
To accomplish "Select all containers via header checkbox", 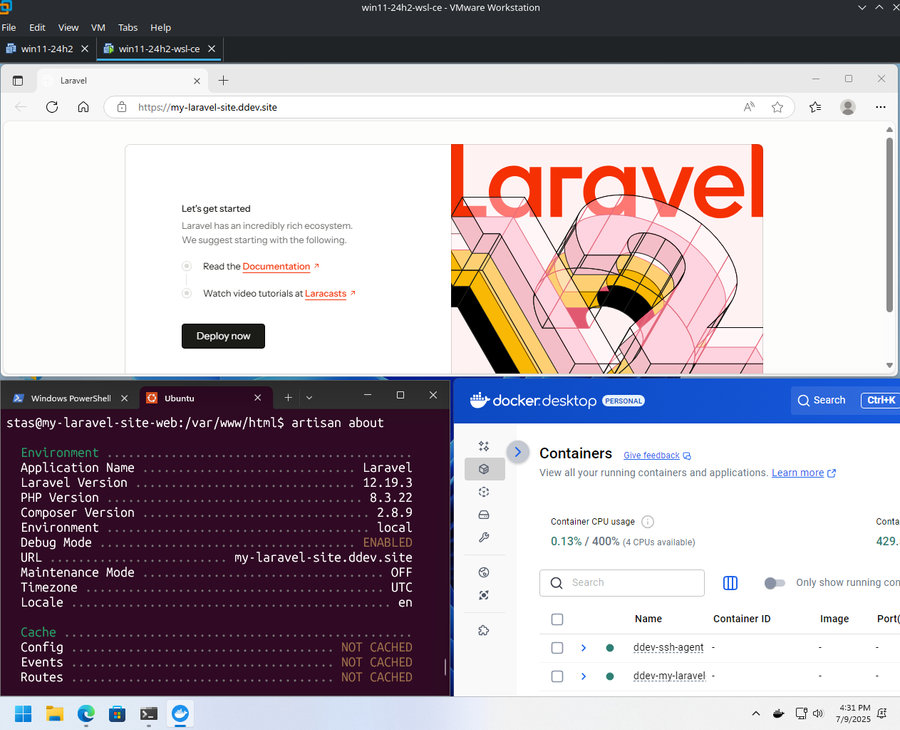I will point(557,619).
